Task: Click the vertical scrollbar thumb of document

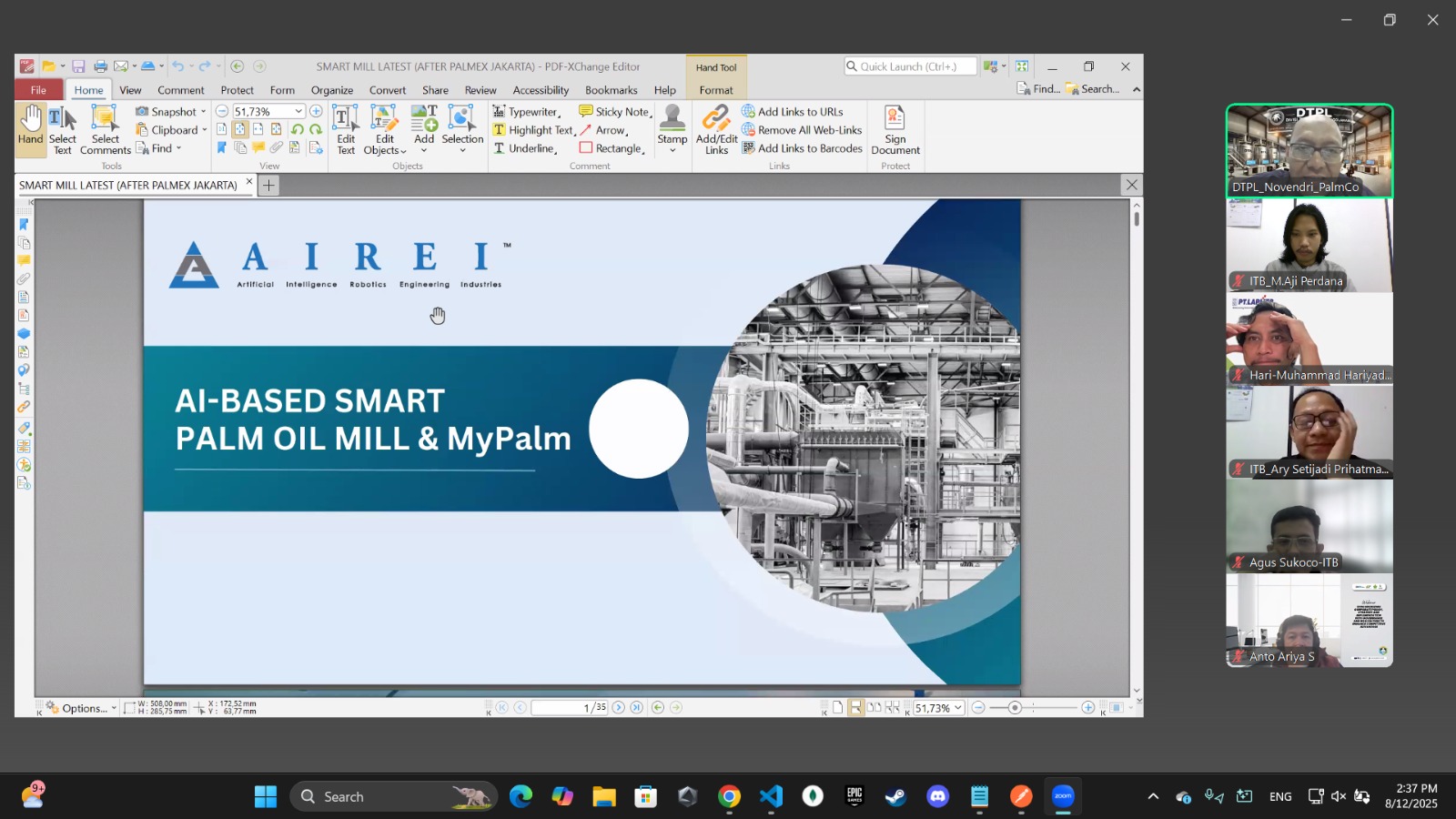Action: [x=1137, y=218]
